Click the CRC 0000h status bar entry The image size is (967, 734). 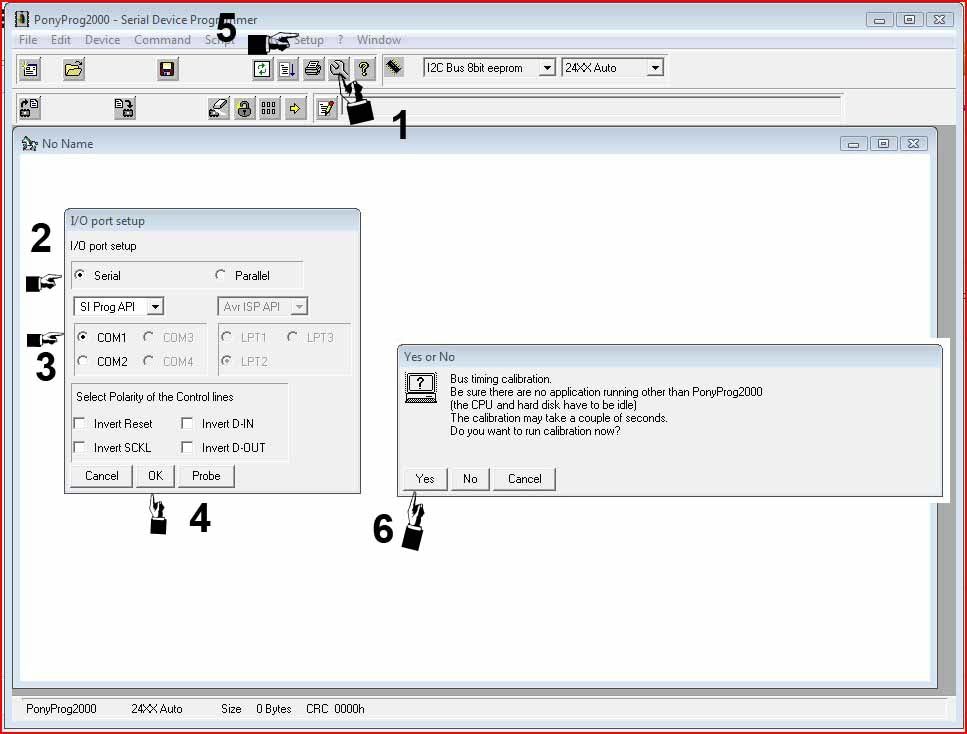point(335,709)
